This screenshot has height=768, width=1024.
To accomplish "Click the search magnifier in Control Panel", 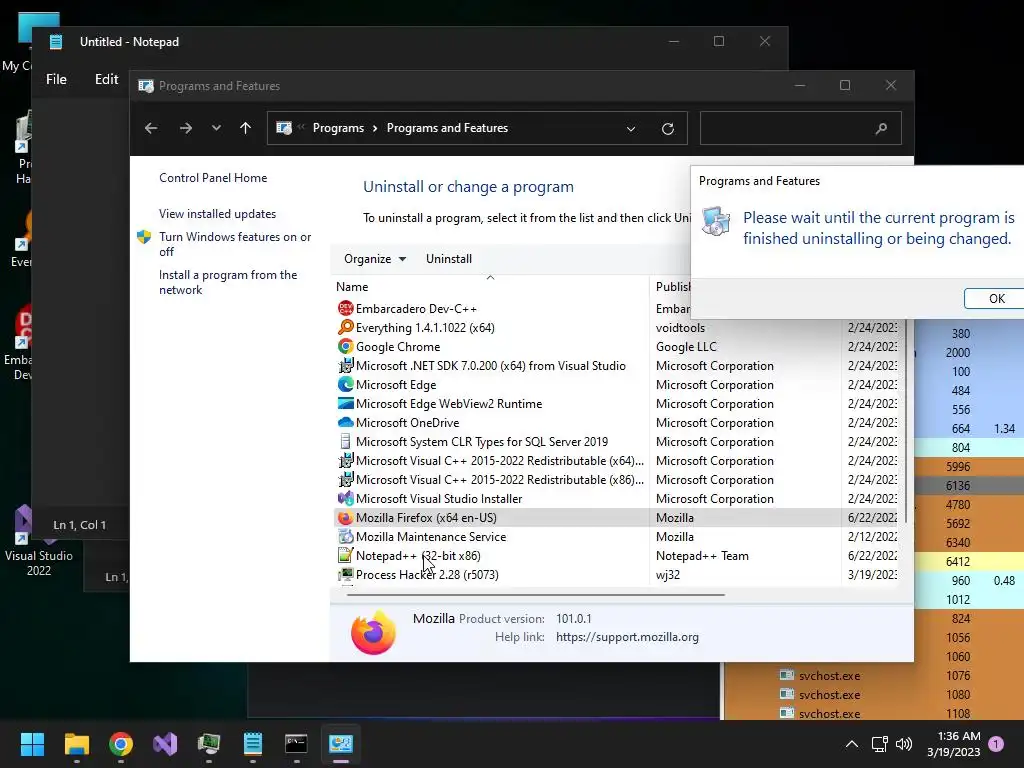I will point(881,128).
